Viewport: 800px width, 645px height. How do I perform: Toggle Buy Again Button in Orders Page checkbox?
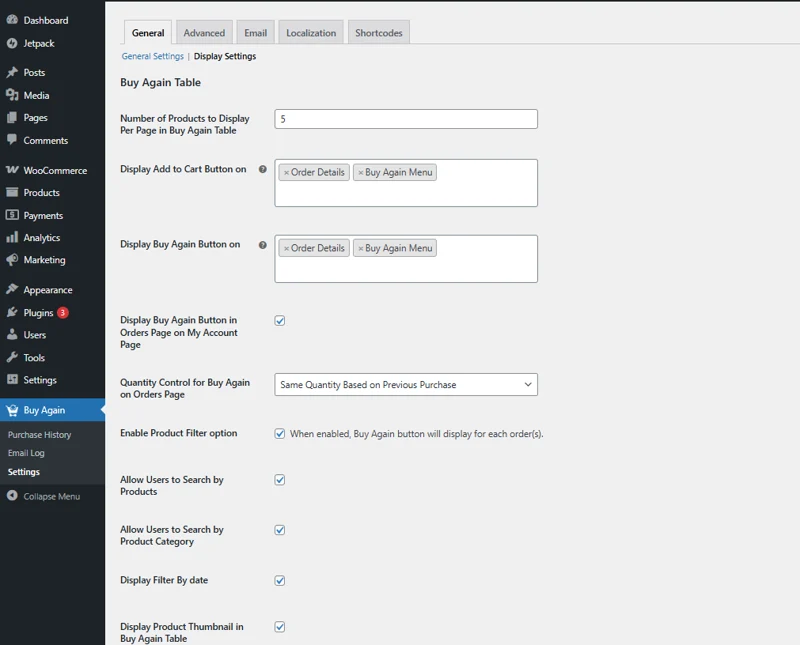point(280,320)
